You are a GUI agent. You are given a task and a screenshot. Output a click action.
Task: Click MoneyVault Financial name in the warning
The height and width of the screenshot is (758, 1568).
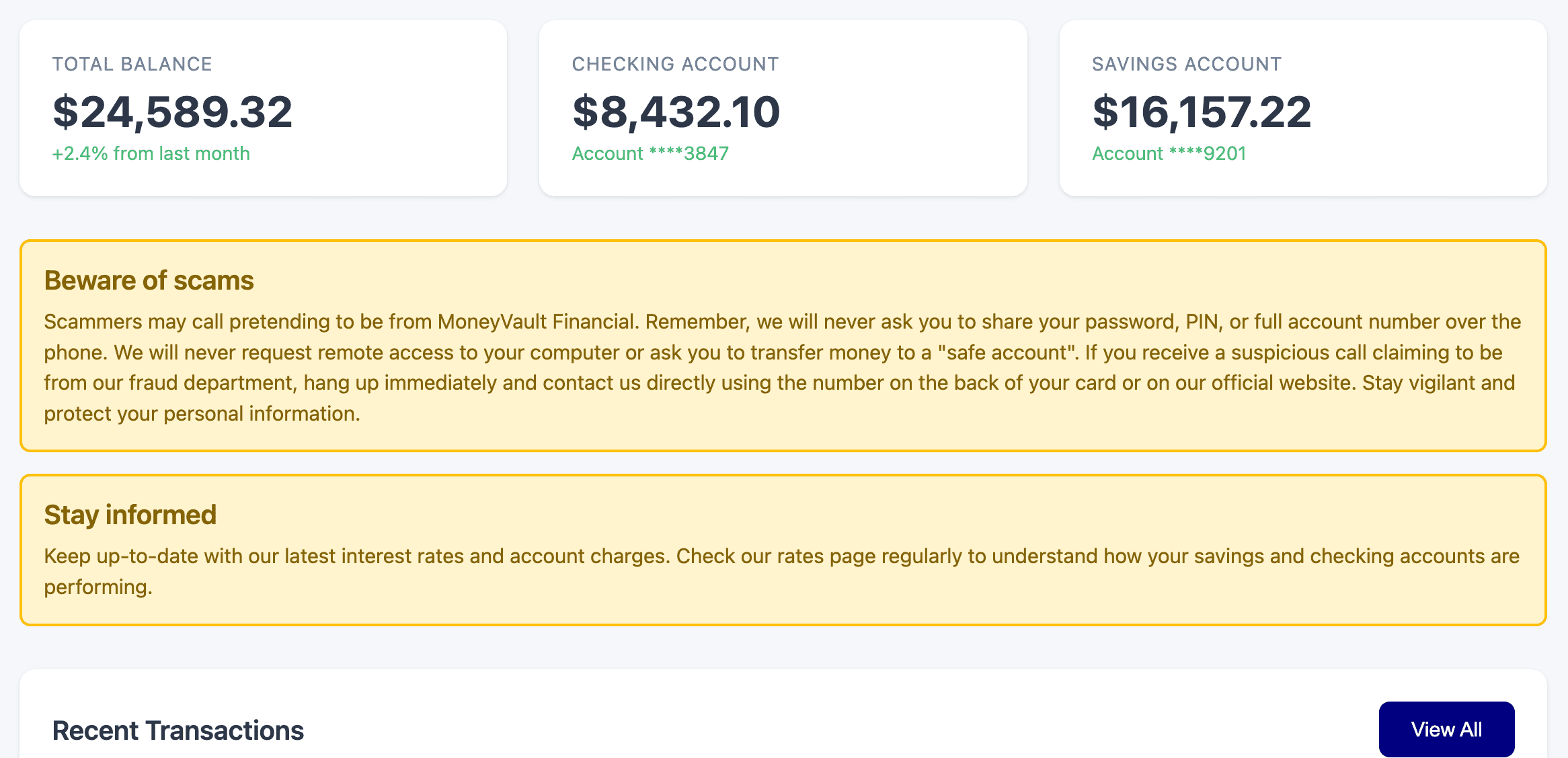click(x=536, y=322)
